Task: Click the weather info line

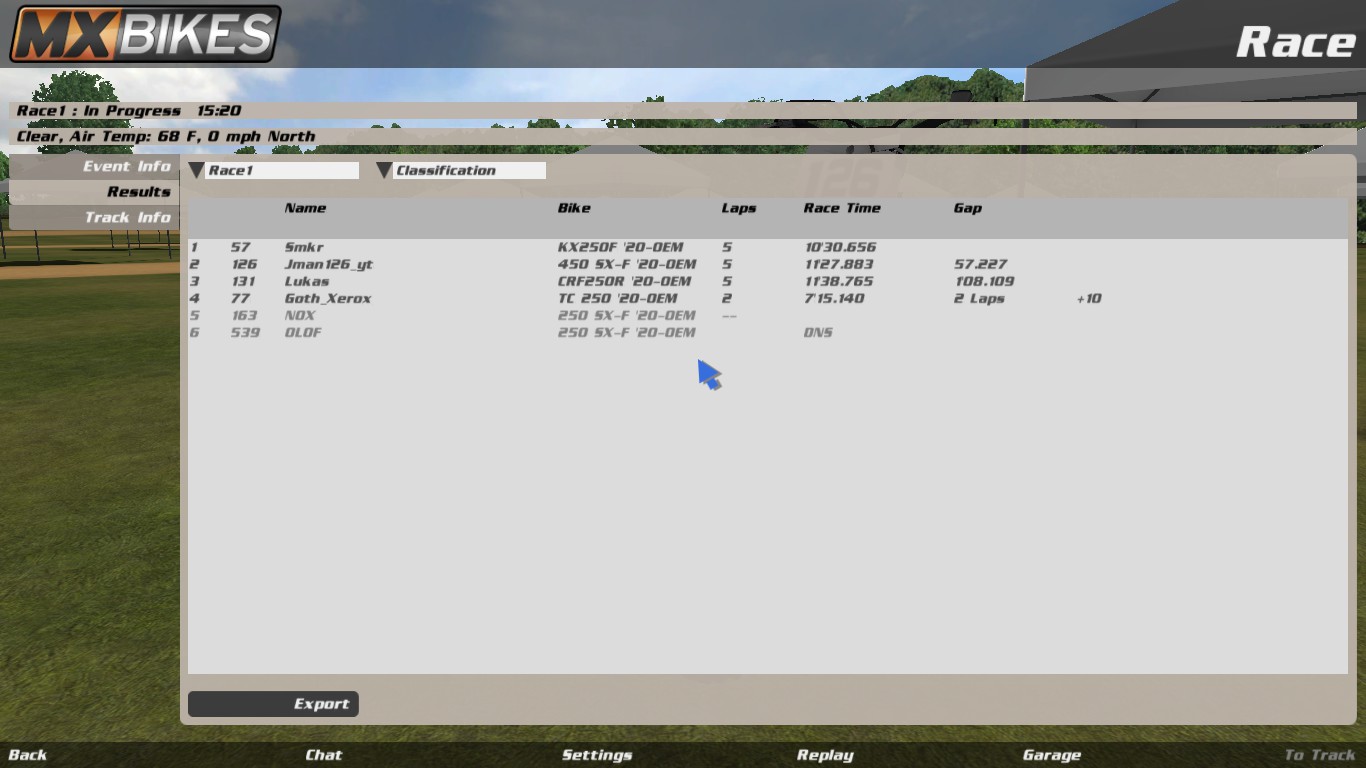Action: 683,136
